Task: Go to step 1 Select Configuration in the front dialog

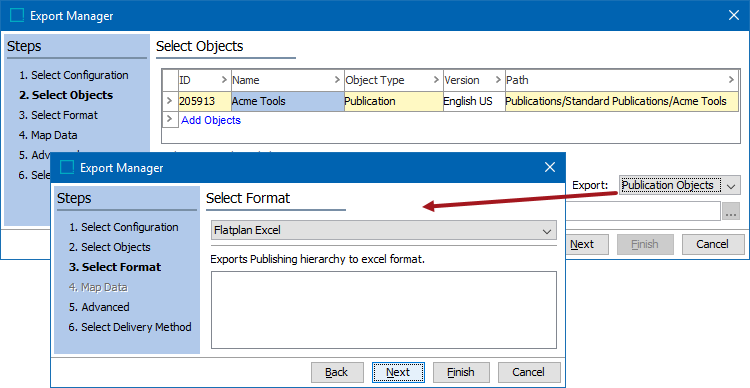Action: pyautogui.click(x=123, y=227)
